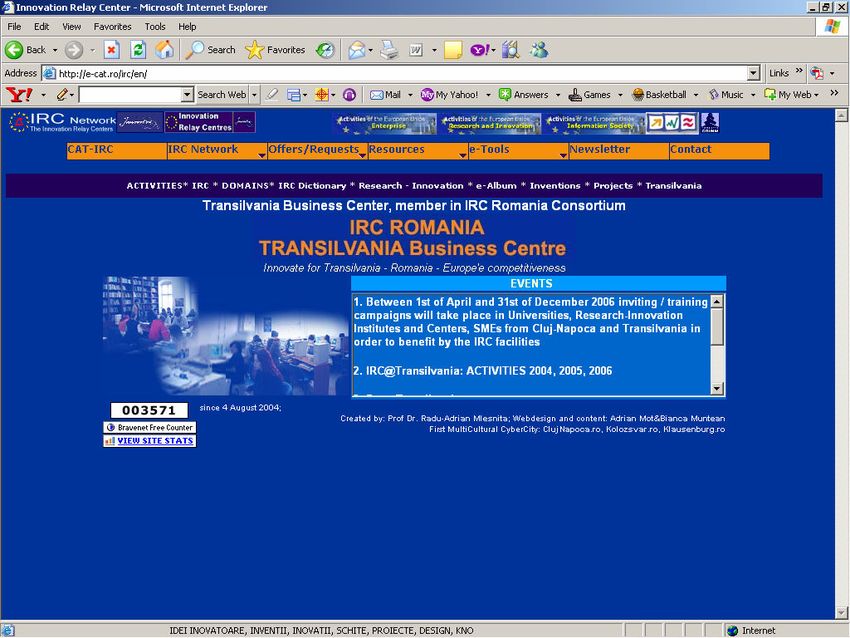Click the CAT-IRC navigation tab
Viewport: 850px width, 638px height.
tap(117, 150)
